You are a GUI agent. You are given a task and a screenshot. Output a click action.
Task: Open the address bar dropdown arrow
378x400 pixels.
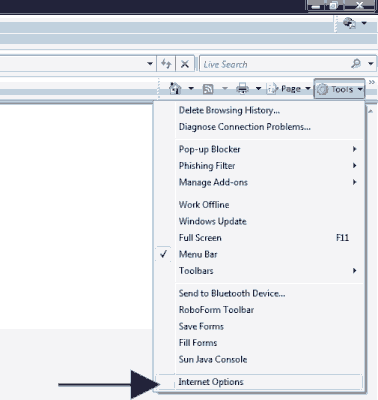click(x=150, y=64)
